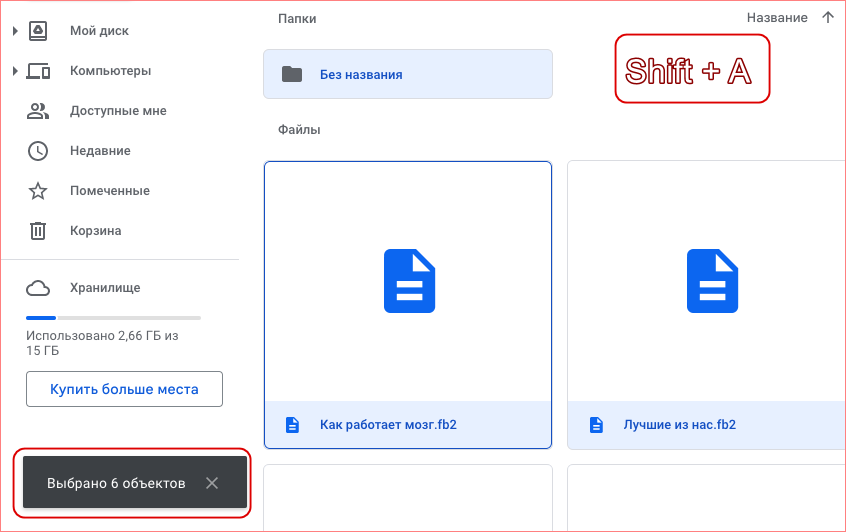Select the Помеченные star icon
This screenshot has width=846, height=532.
point(38,190)
